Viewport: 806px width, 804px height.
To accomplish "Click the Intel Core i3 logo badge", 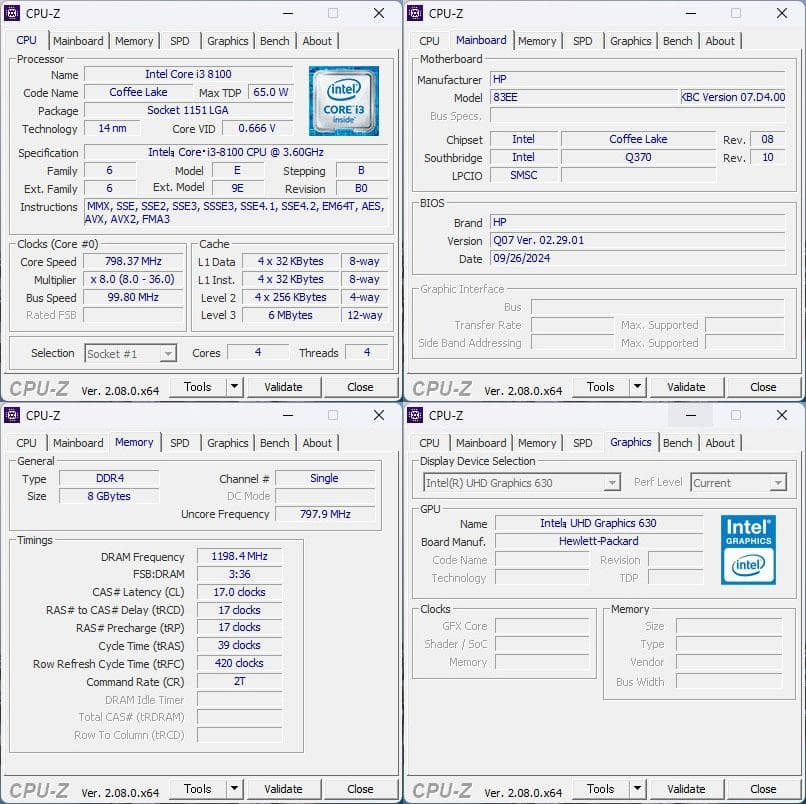I will [345, 102].
